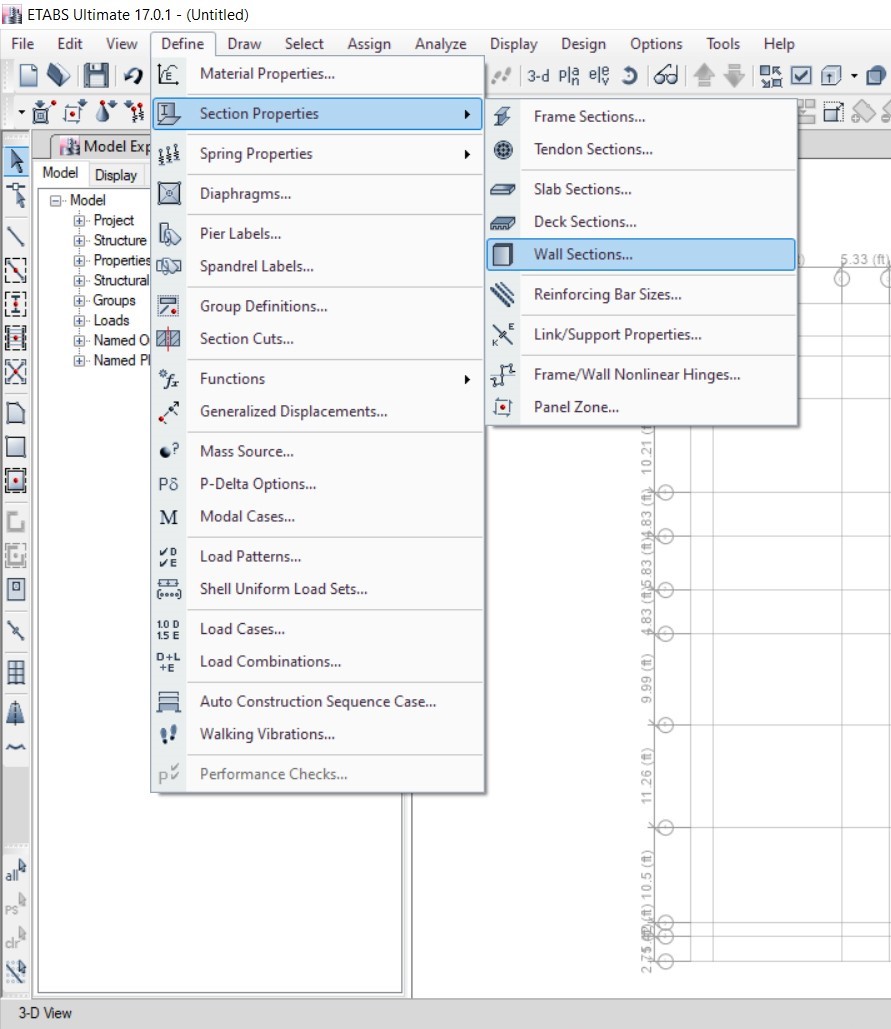
Task: Click the Select All icon
Action: pyautogui.click(x=16, y=871)
